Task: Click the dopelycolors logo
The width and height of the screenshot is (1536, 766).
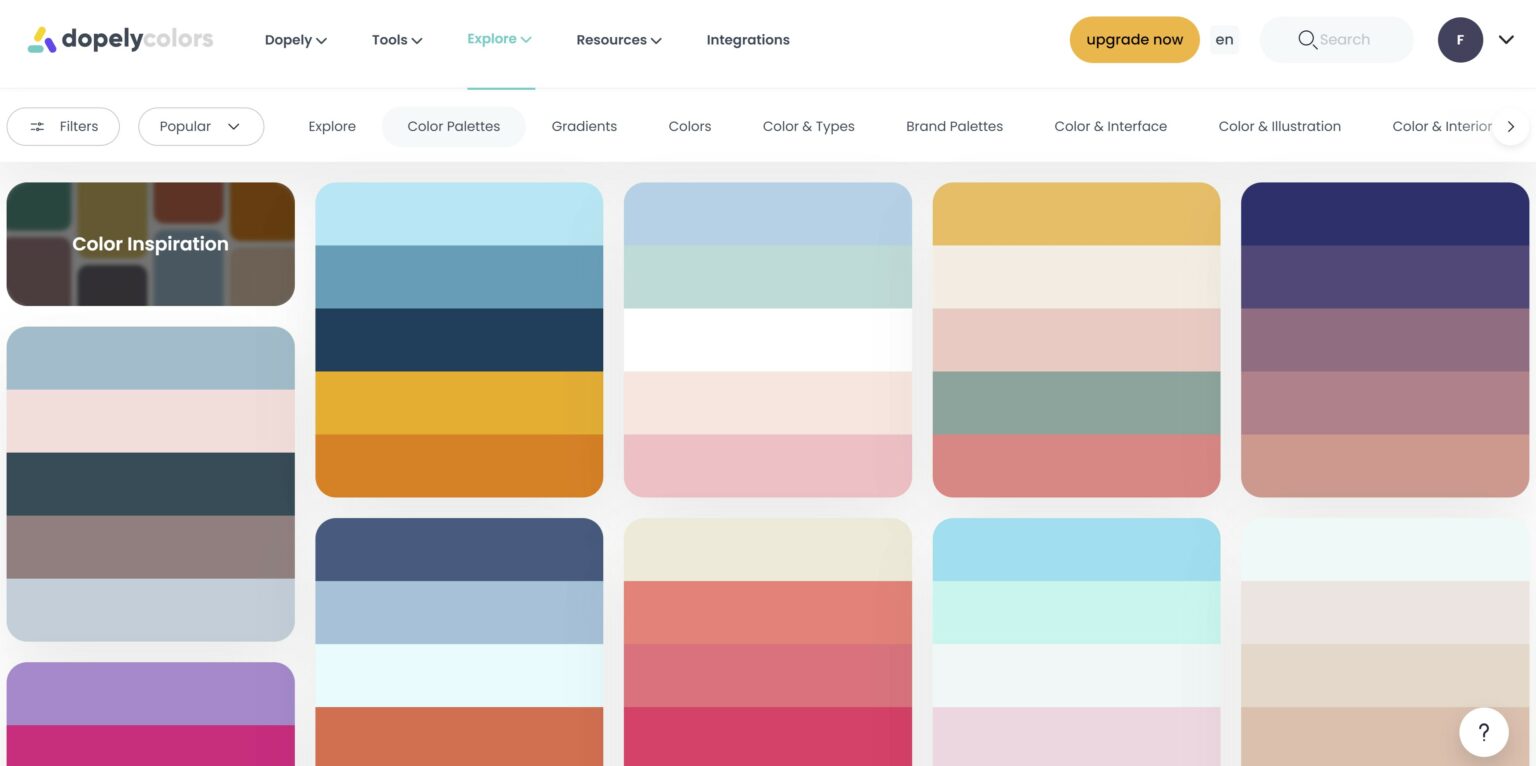Action: (120, 40)
